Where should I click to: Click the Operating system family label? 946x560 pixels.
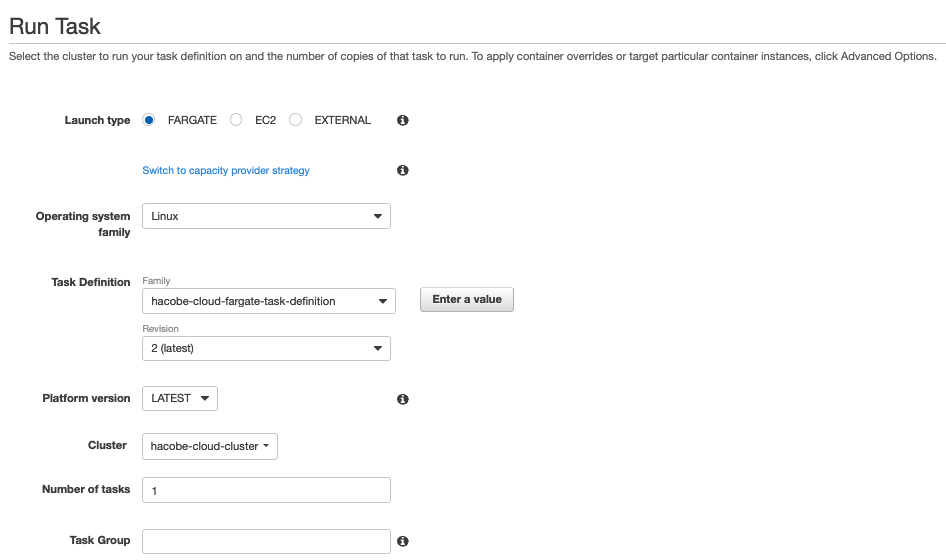point(83,224)
